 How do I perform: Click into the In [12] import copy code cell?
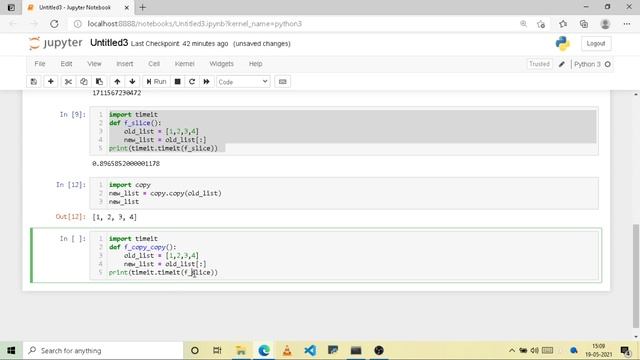pos(344,193)
